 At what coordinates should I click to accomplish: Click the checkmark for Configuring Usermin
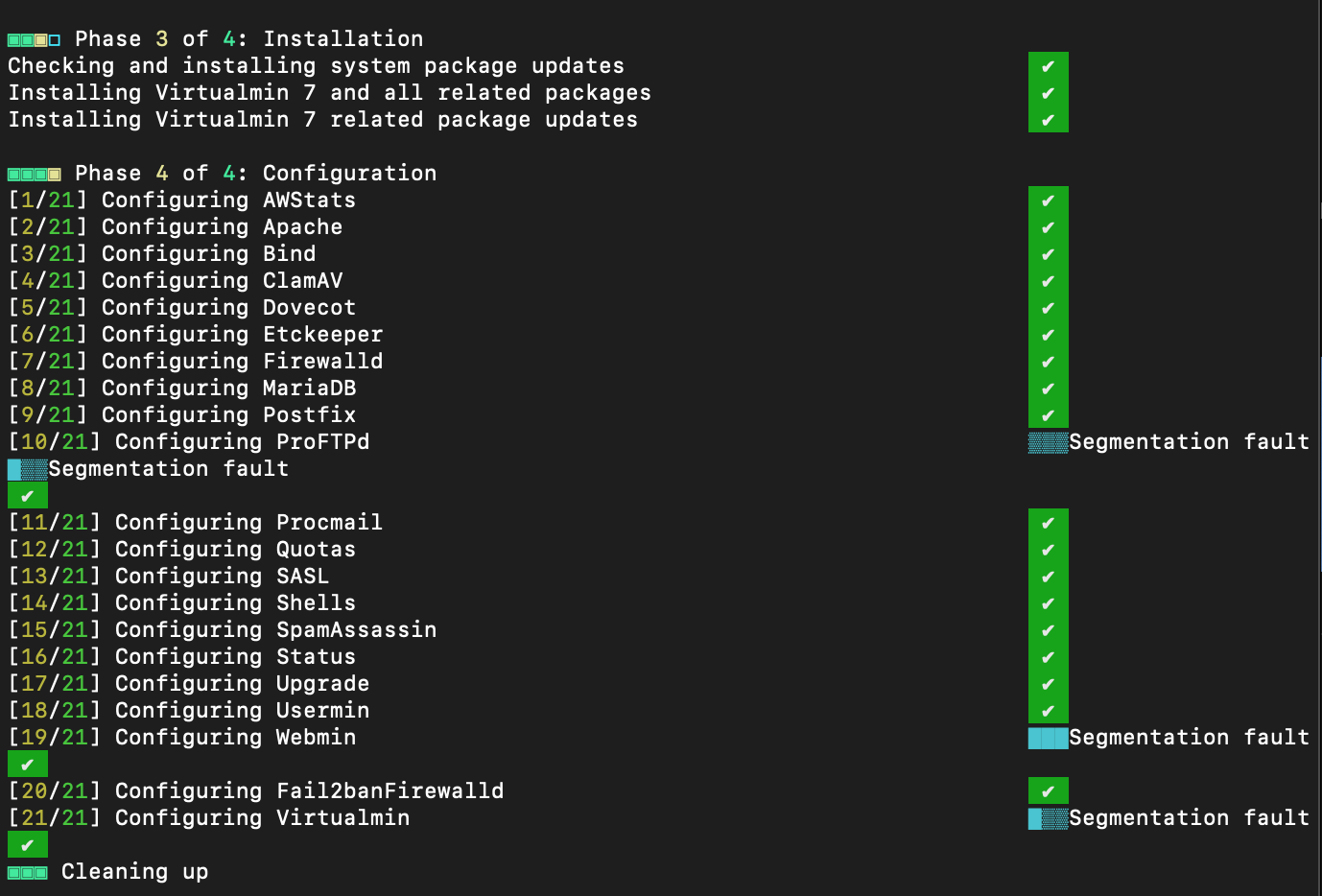click(1048, 711)
